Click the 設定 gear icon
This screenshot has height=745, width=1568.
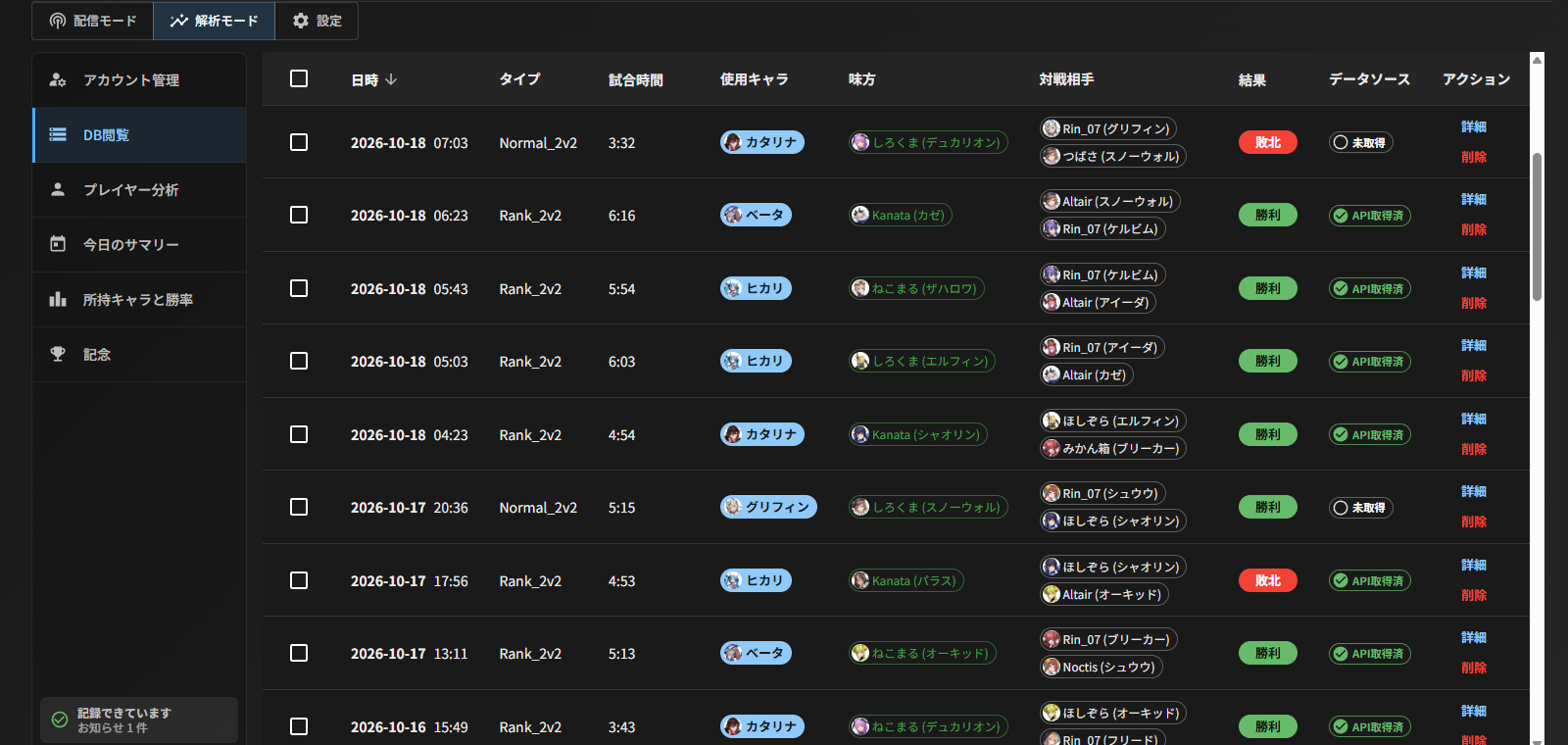(x=301, y=21)
